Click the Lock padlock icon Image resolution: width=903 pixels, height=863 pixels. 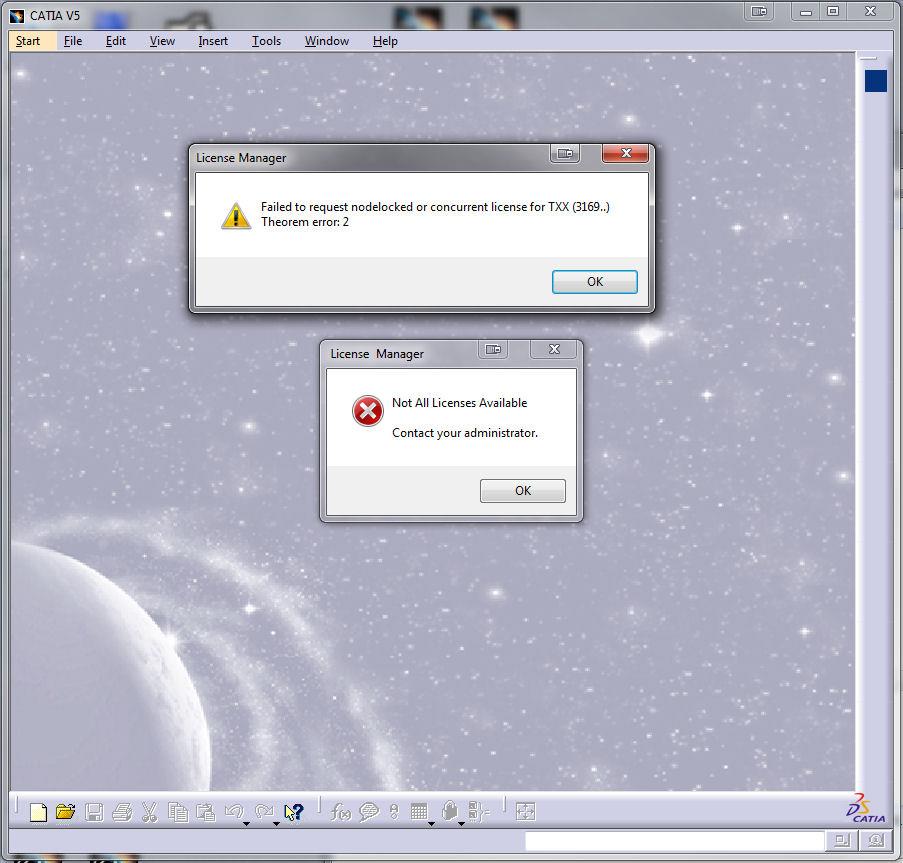(450, 812)
